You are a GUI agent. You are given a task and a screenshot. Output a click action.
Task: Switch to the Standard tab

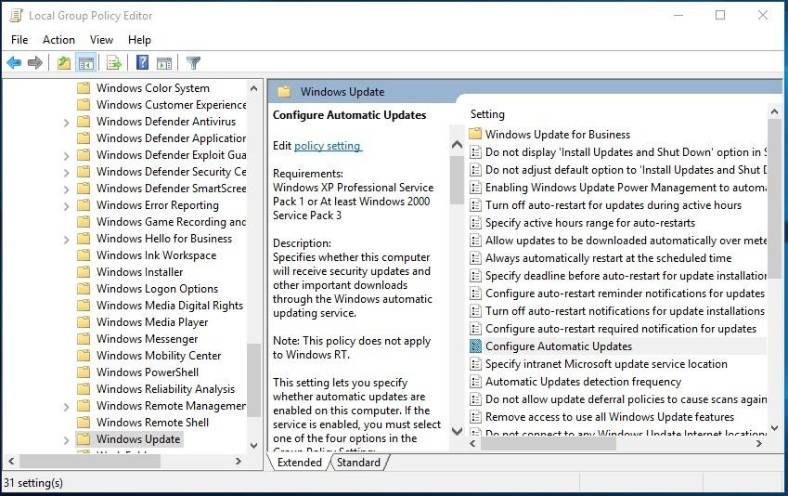358,462
